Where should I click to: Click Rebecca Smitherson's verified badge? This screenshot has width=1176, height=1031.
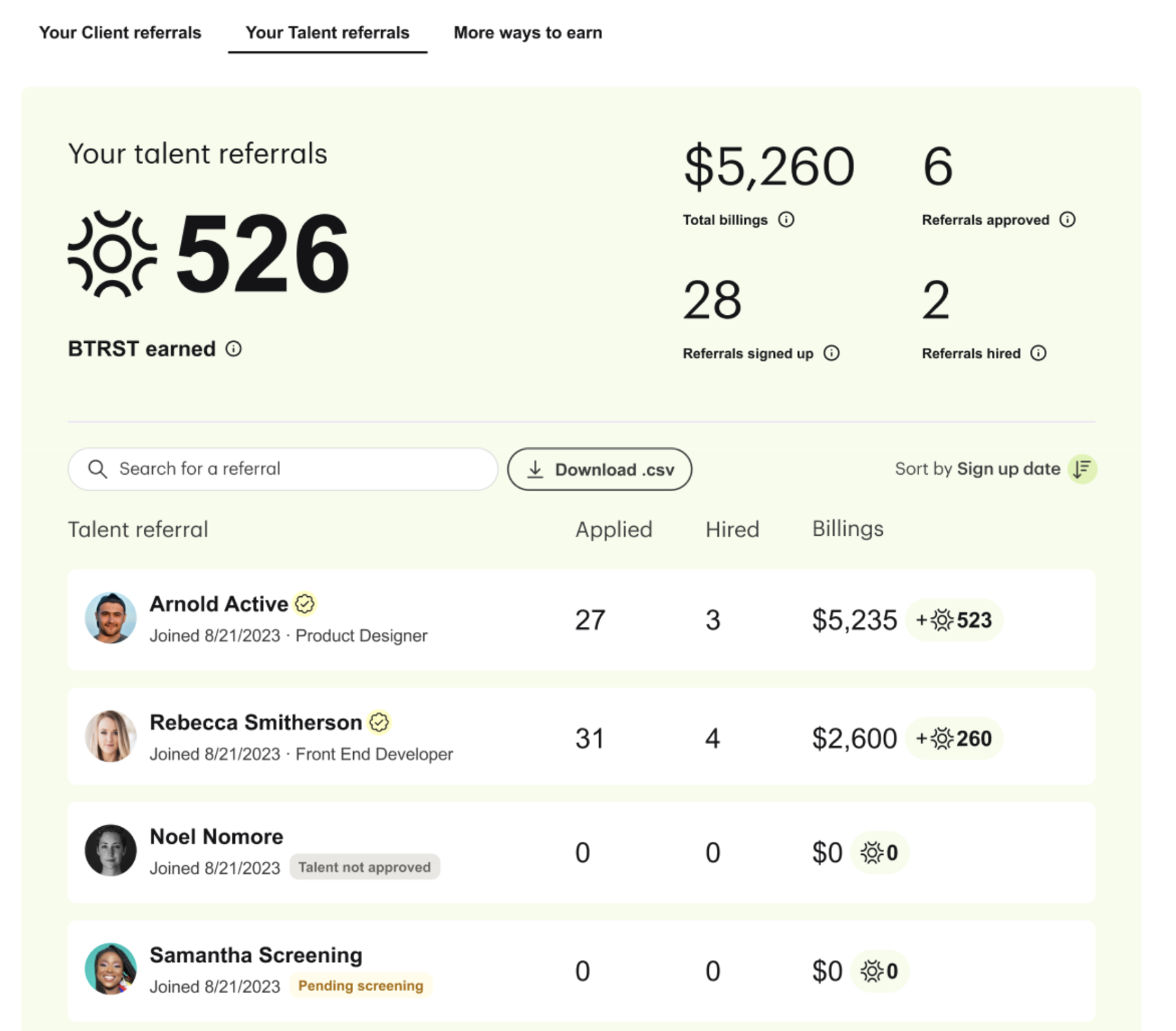pos(379,722)
